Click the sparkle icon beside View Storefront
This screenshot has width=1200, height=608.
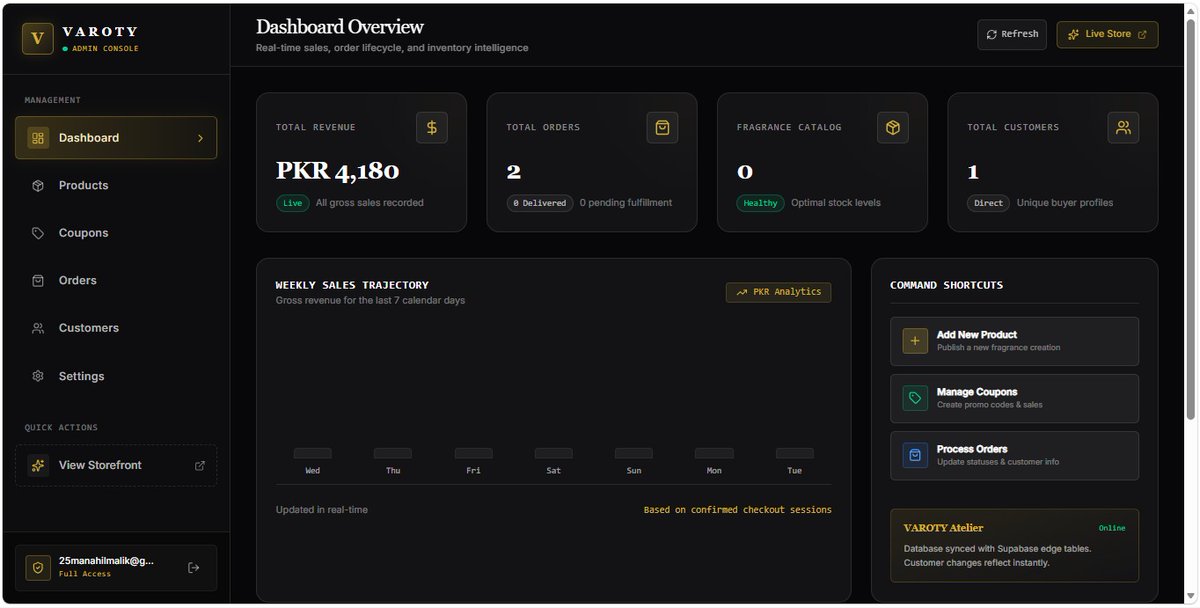pyautogui.click(x=38, y=465)
